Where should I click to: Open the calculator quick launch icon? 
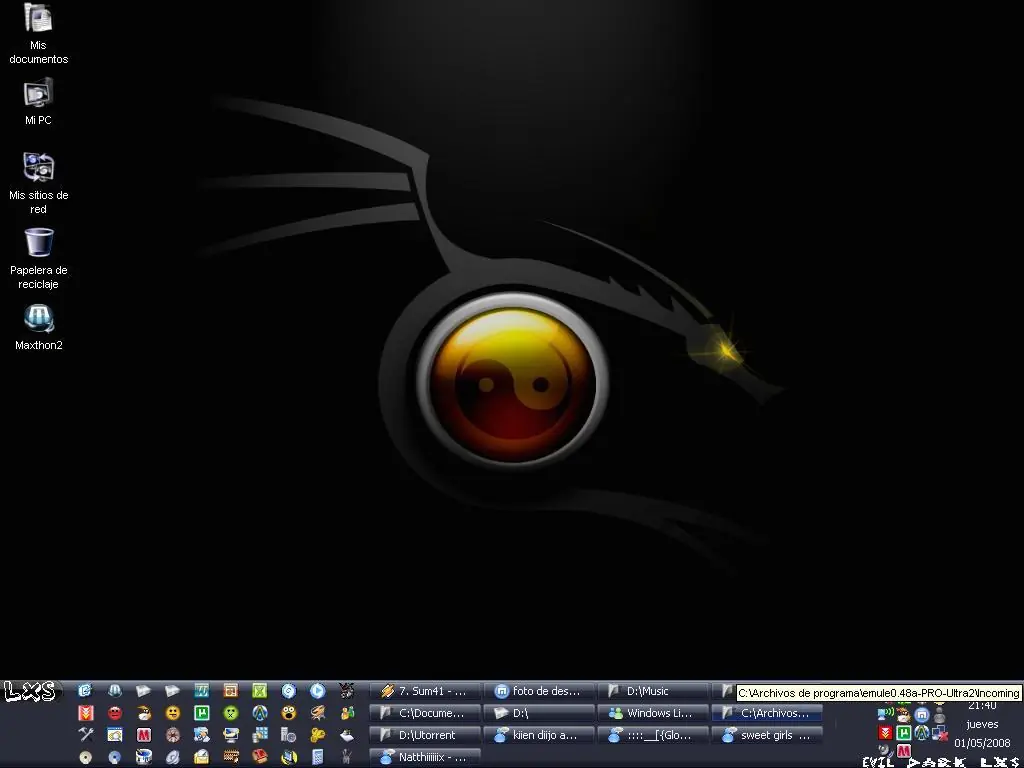(318, 757)
